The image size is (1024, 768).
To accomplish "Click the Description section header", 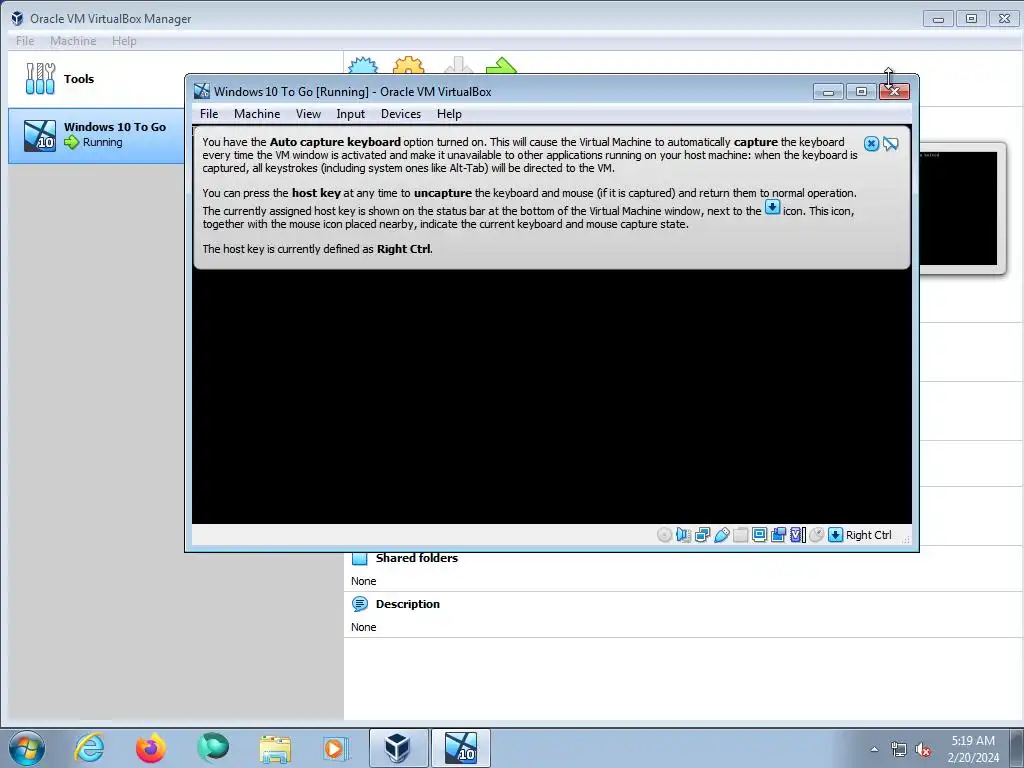I will 408,604.
